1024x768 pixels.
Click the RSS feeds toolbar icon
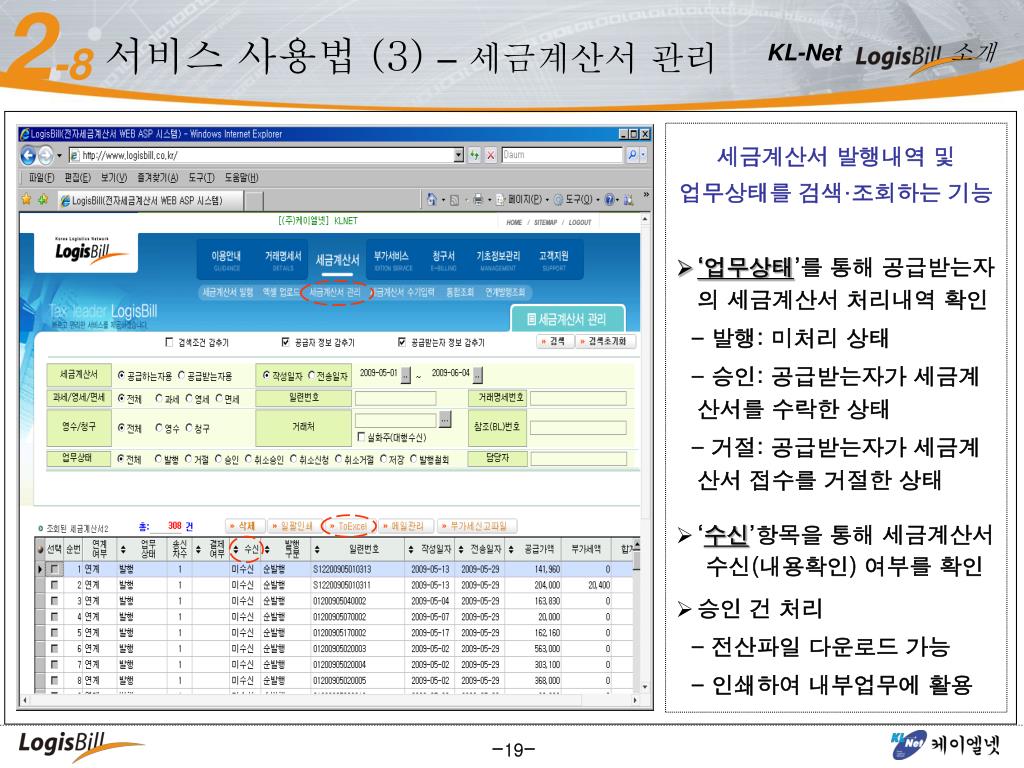point(455,200)
